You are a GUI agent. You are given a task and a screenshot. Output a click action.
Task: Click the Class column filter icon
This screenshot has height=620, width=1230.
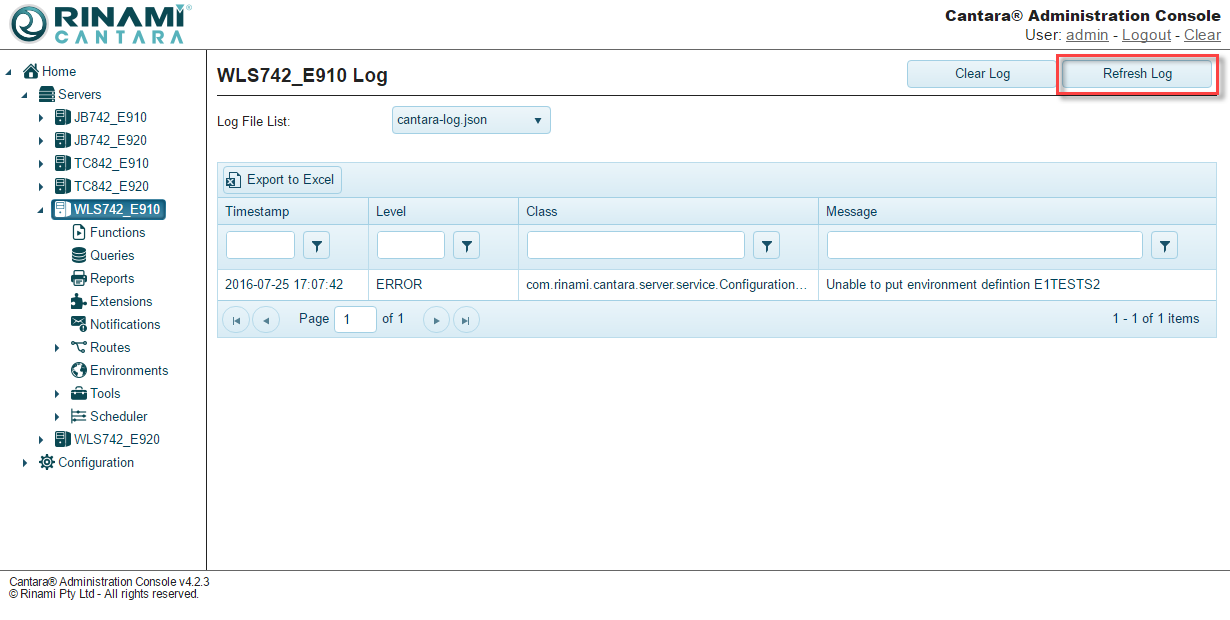pos(766,245)
